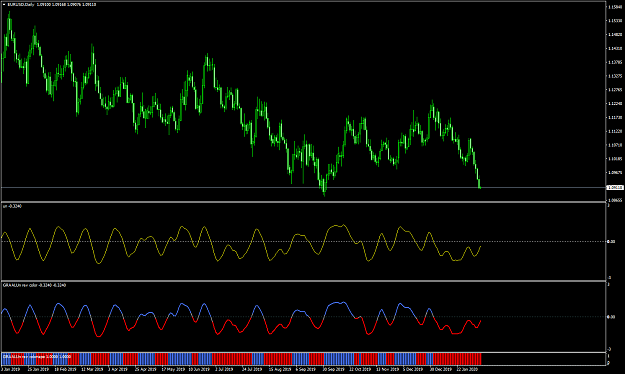Click the '30 Sep 2019' date label
This screenshot has width=625, height=374.
[x=333, y=369]
